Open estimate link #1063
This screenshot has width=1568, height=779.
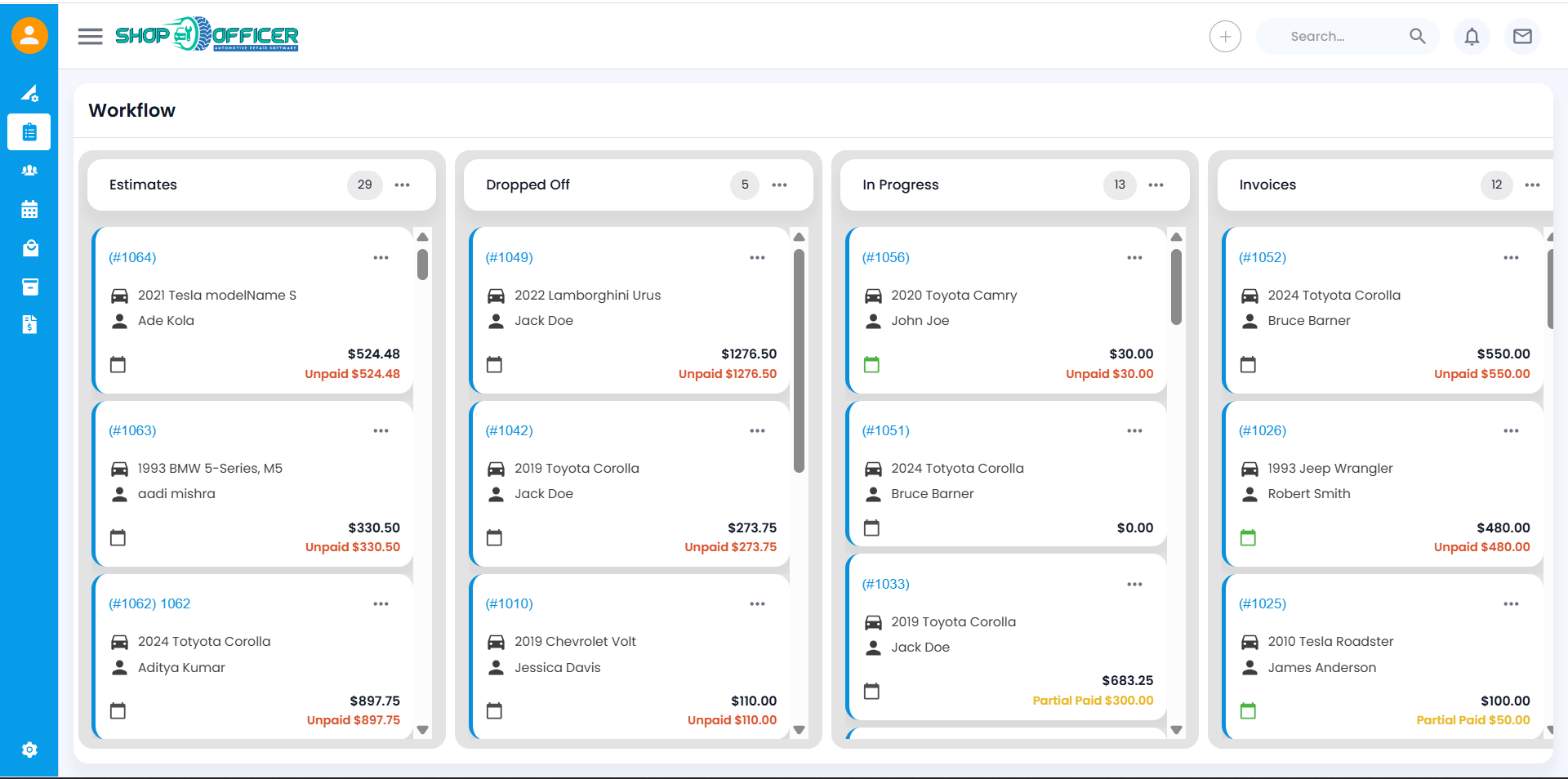click(x=132, y=430)
